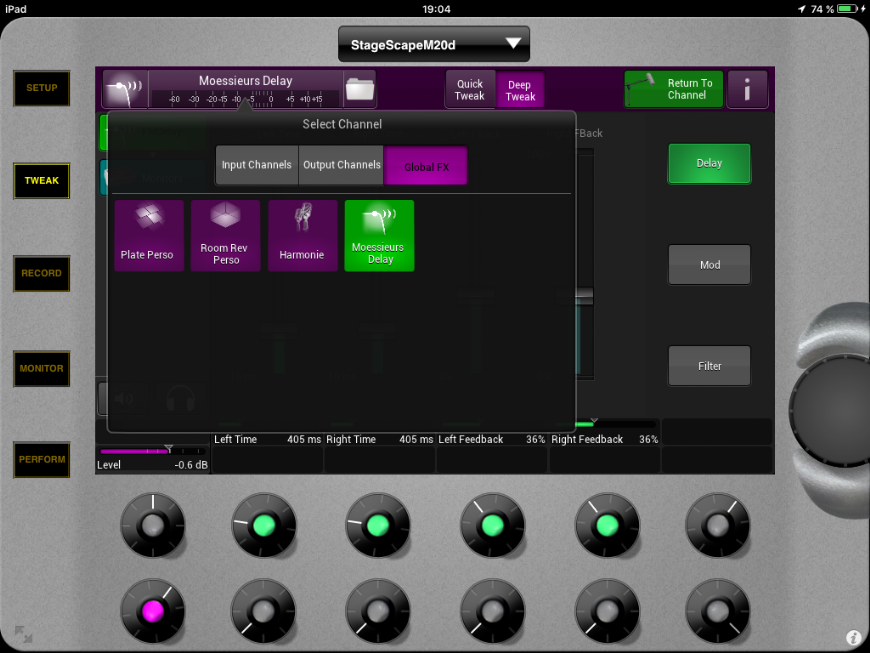Screen dimensions: 870x653
Task: Expand the StageScapeM20d device dropdown
Action: pyautogui.click(x=433, y=44)
